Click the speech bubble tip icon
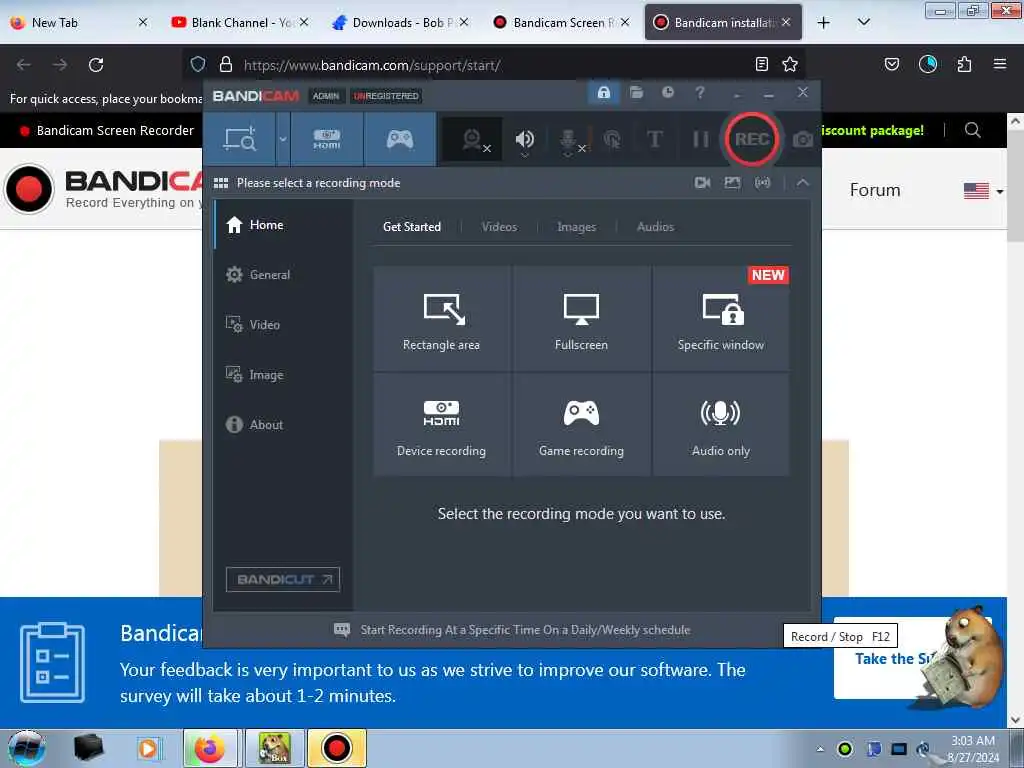This screenshot has width=1024, height=768. (x=342, y=630)
